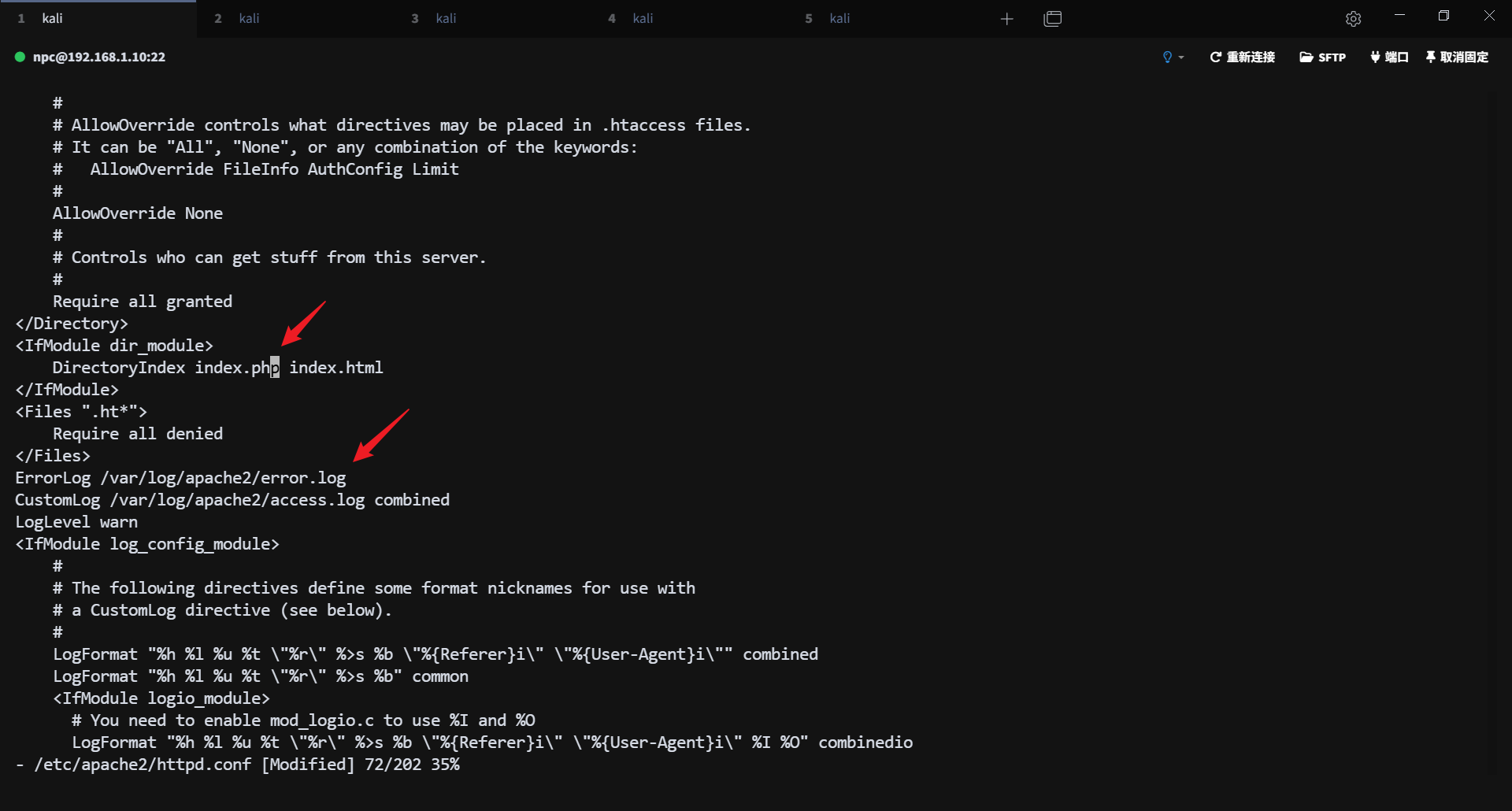Open the tab overview windows icon
Screen dimensions: 1512x811
(1052, 19)
